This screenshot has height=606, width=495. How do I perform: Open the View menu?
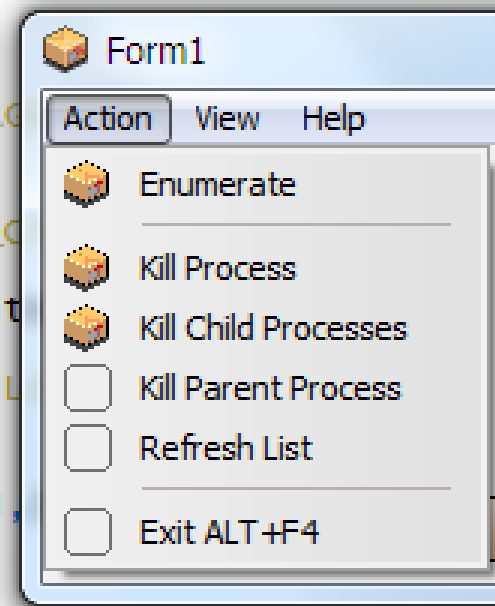tap(228, 119)
